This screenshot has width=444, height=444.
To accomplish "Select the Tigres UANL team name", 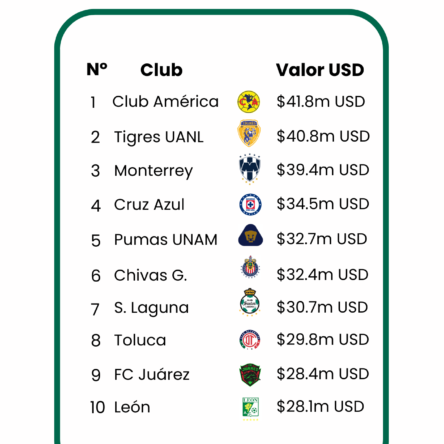I will click(159, 137).
